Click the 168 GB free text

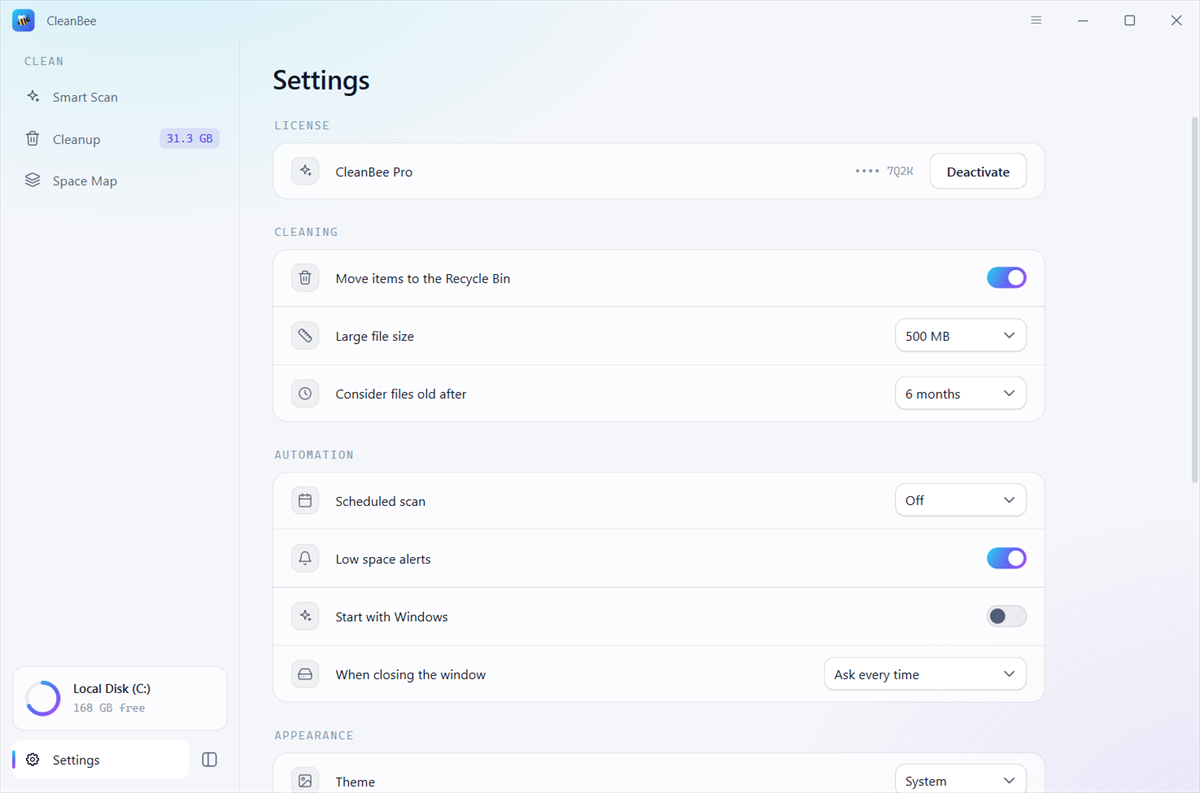click(109, 708)
